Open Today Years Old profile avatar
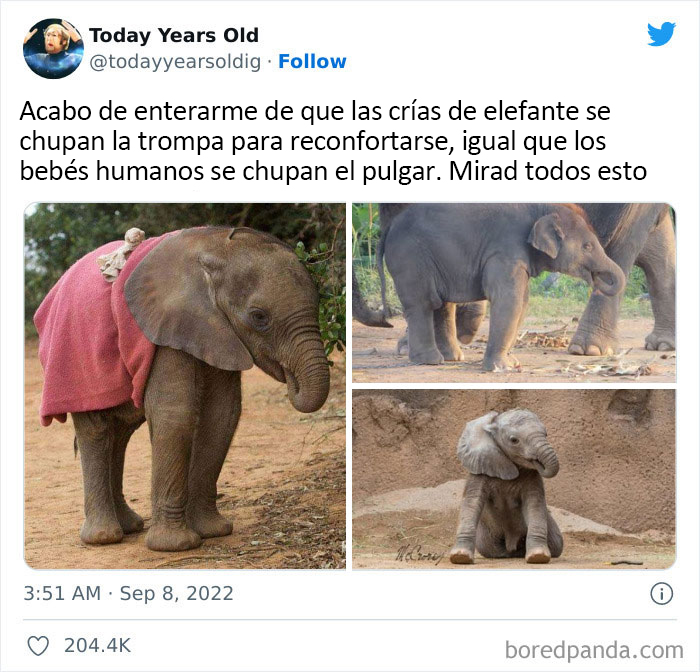 tap(53, 48)
